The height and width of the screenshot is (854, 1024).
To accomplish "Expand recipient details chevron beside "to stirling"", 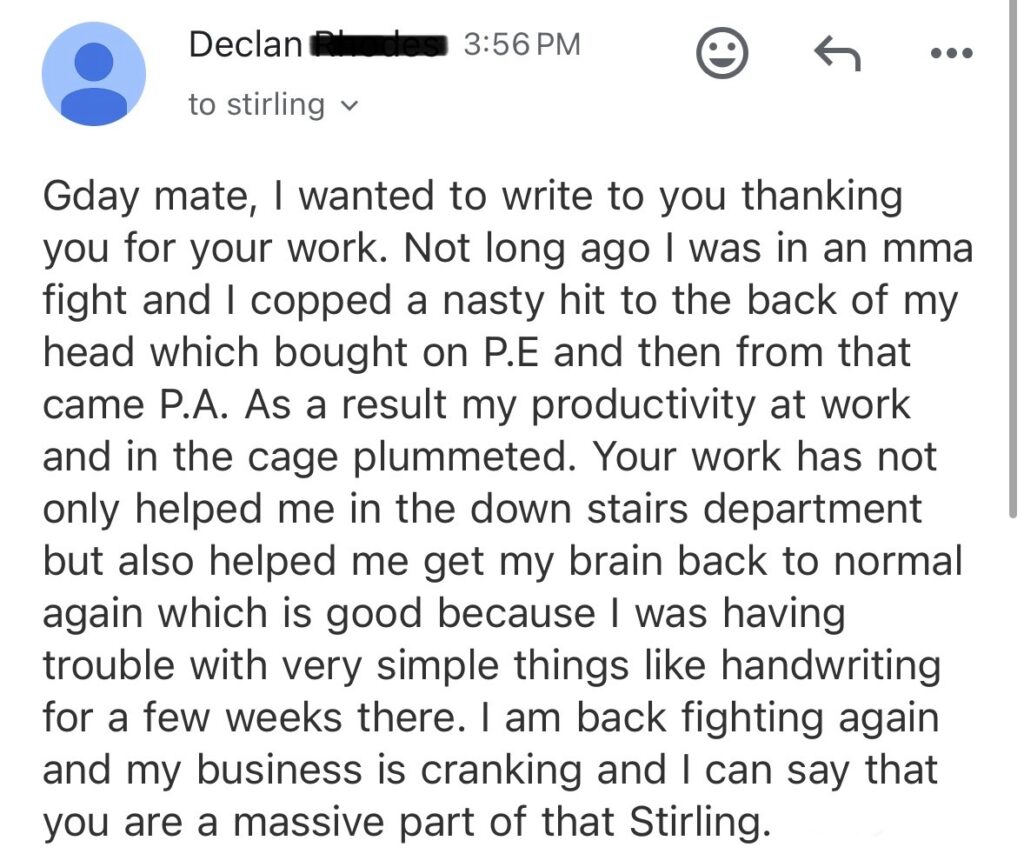I will 349,105.
